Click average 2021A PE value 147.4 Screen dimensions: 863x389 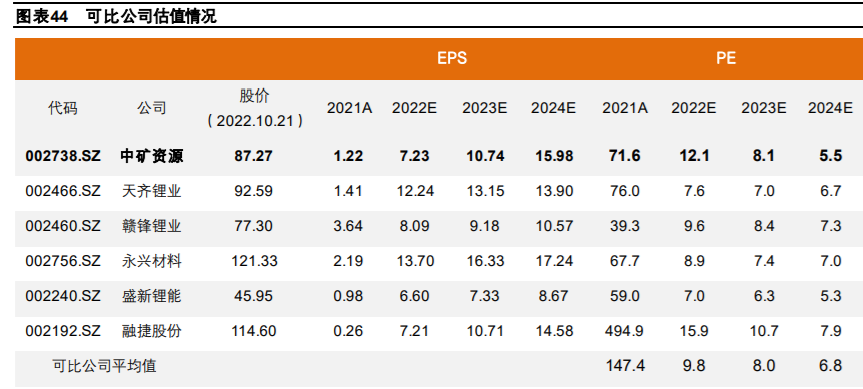624,366
